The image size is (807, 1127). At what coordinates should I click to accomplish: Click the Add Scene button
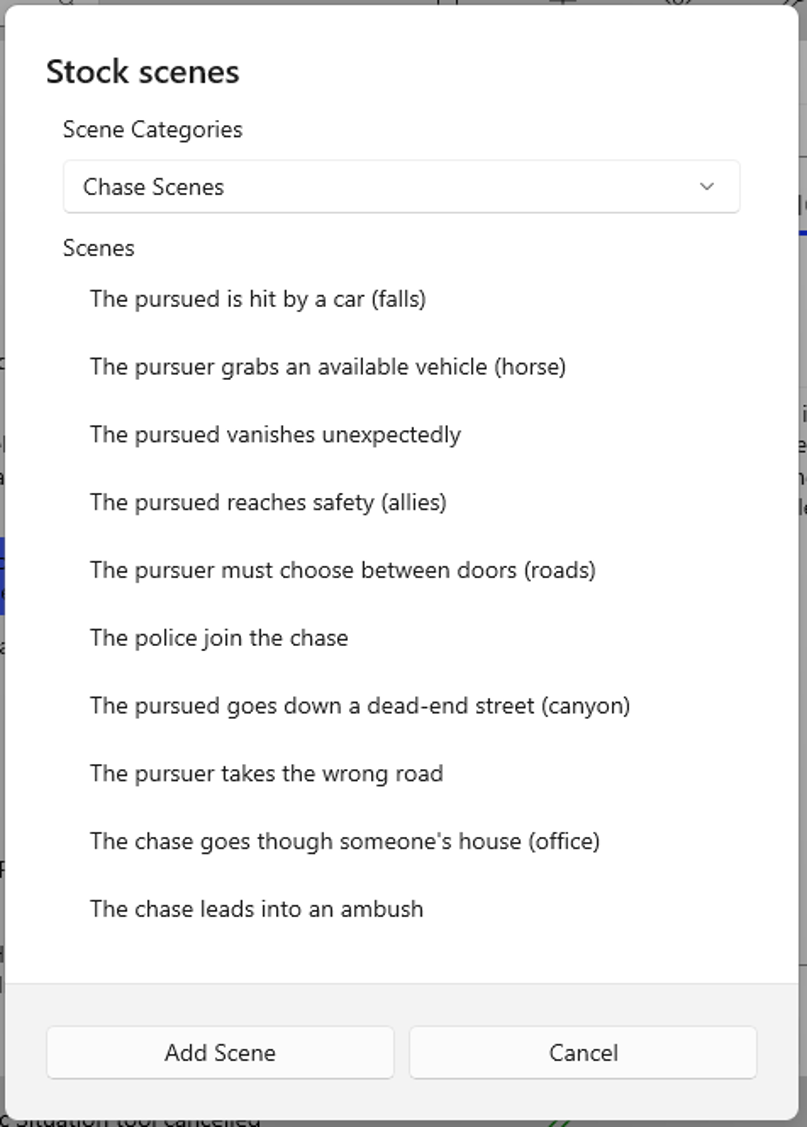pyautogui.click(x=220, y=1052)
